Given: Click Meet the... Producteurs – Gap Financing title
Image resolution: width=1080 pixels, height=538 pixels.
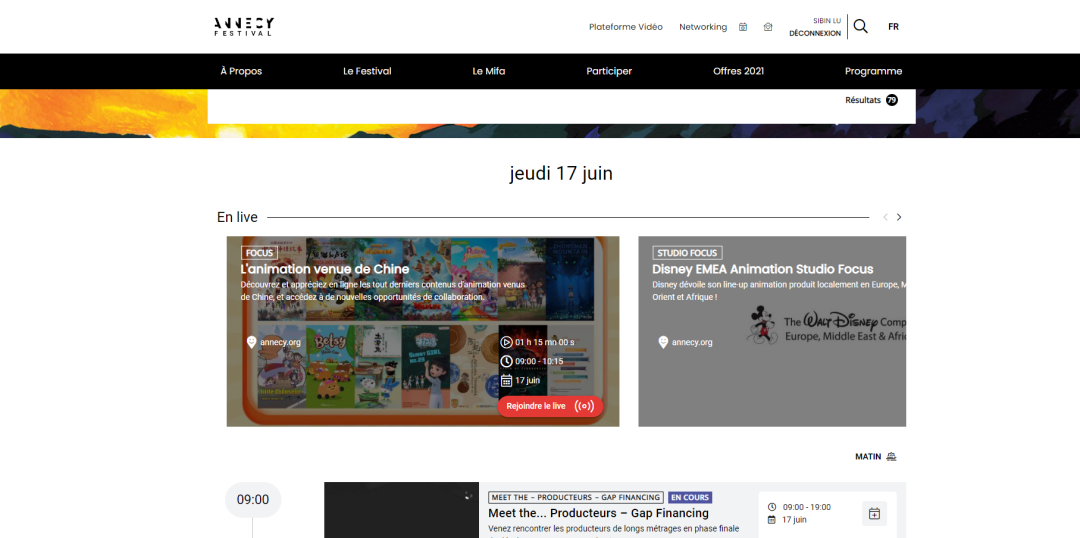Looking at the screenshot, I should (x=598, y=513).
